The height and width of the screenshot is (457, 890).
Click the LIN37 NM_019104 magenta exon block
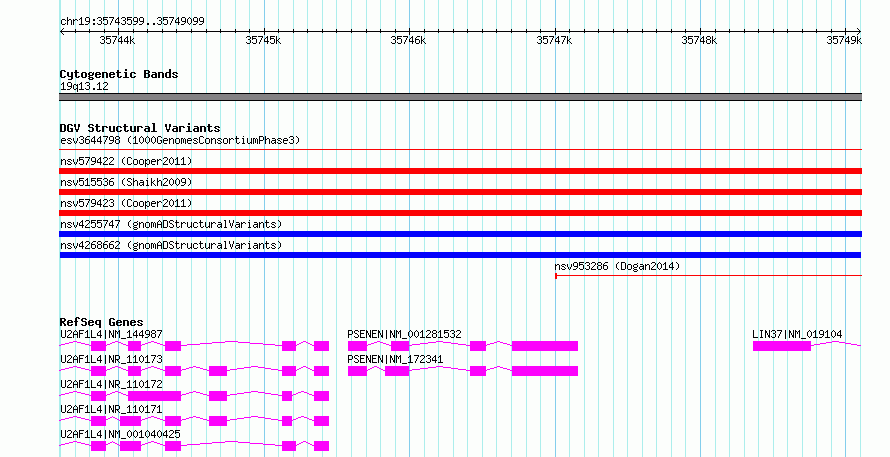coord(782,346)
